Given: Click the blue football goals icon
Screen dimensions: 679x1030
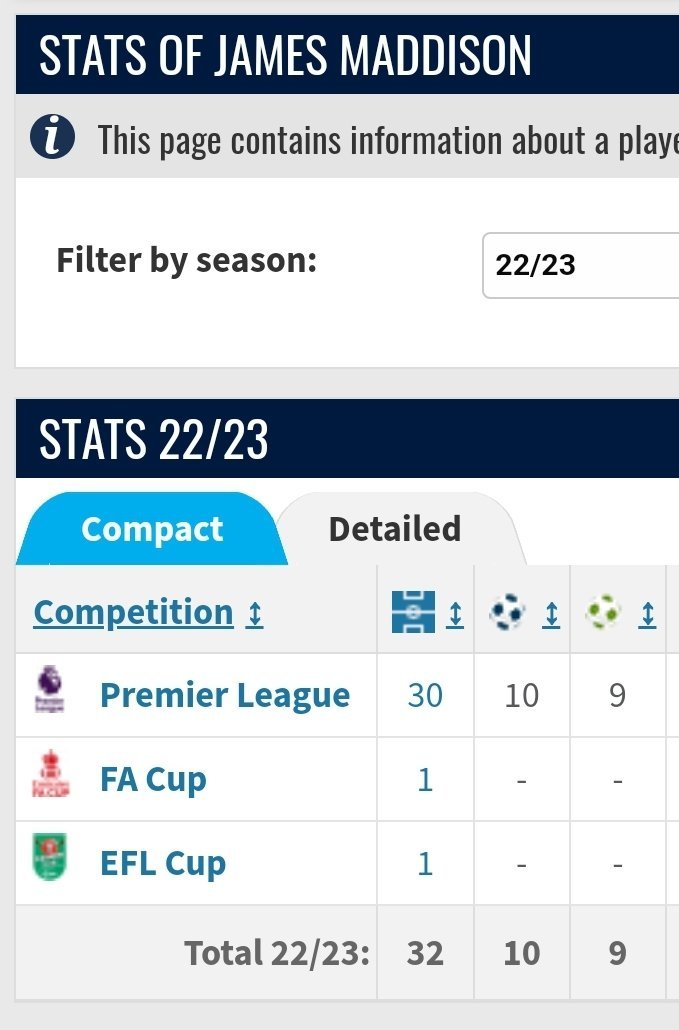Looking at the screenshot, I should (507, 612).
